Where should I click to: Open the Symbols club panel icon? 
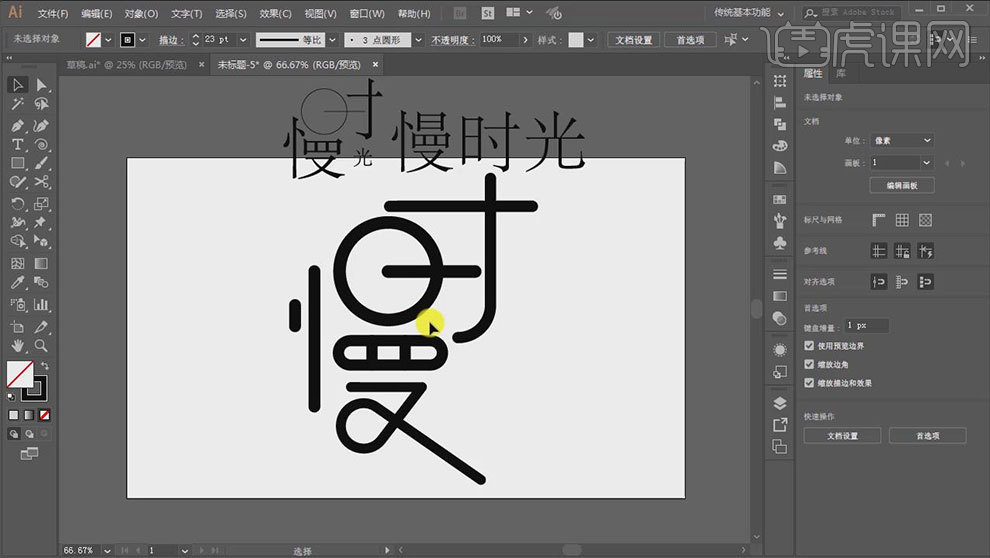pos(780,242)
